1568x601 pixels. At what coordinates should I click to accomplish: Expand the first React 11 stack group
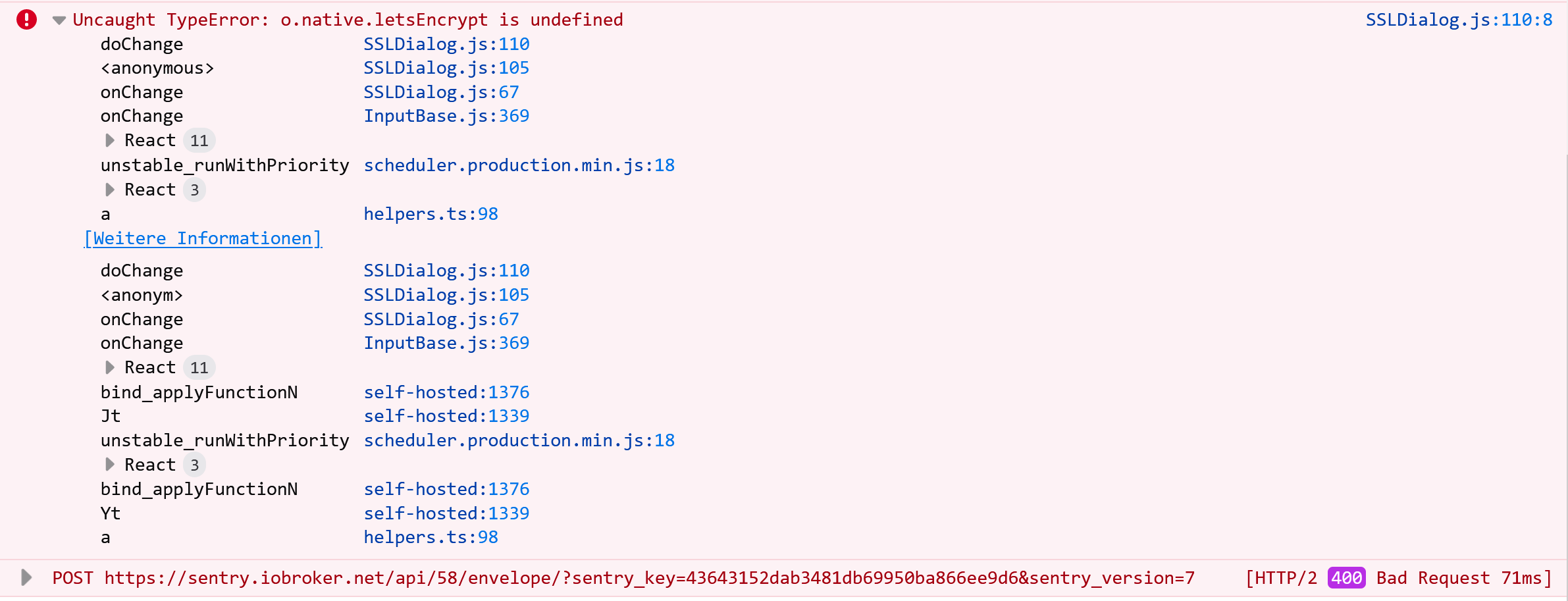[x=109, y=140]
